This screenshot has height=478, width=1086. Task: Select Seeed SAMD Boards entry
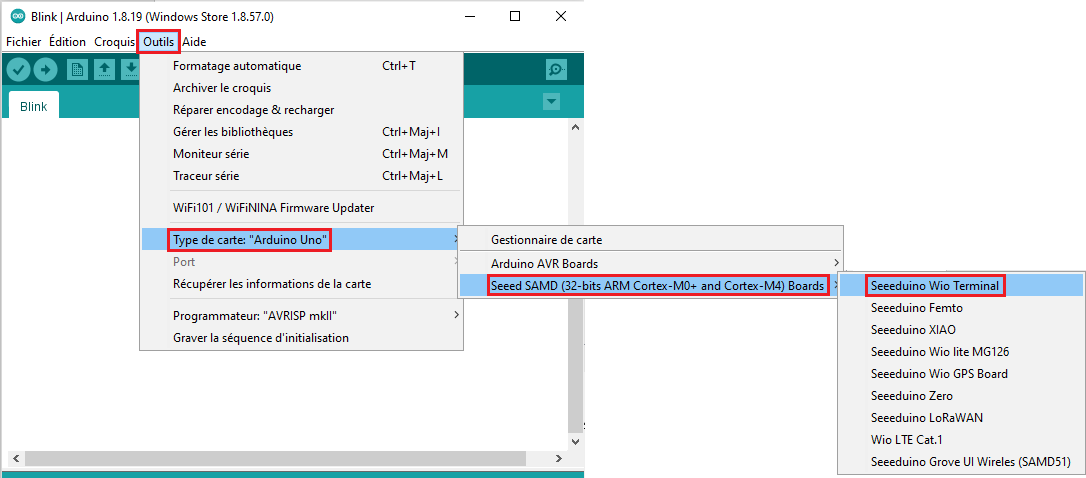[x=650, y=285]
